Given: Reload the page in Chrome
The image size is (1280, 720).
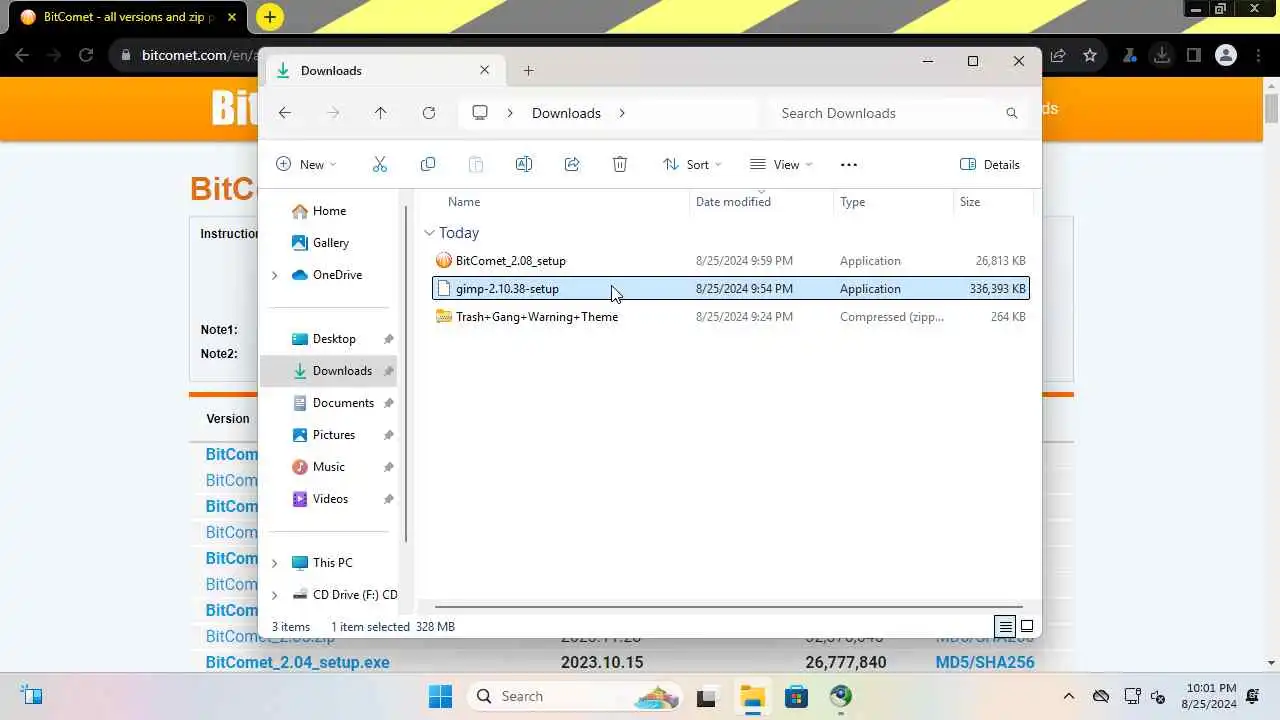Looking at the screenshot, I should point(86,56).
